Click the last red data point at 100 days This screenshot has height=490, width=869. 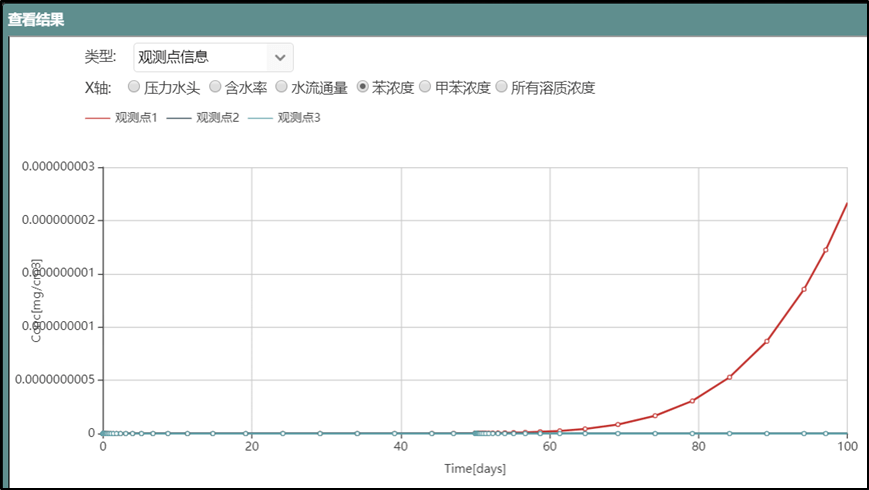tap(847, 203)
